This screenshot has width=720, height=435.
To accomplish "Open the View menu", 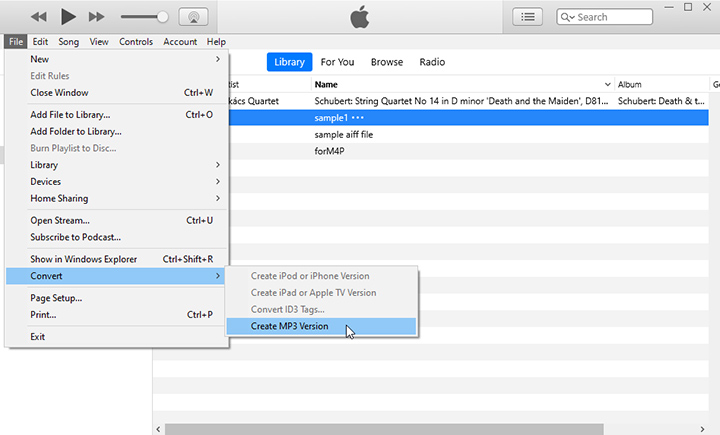I will click(99, 42).
